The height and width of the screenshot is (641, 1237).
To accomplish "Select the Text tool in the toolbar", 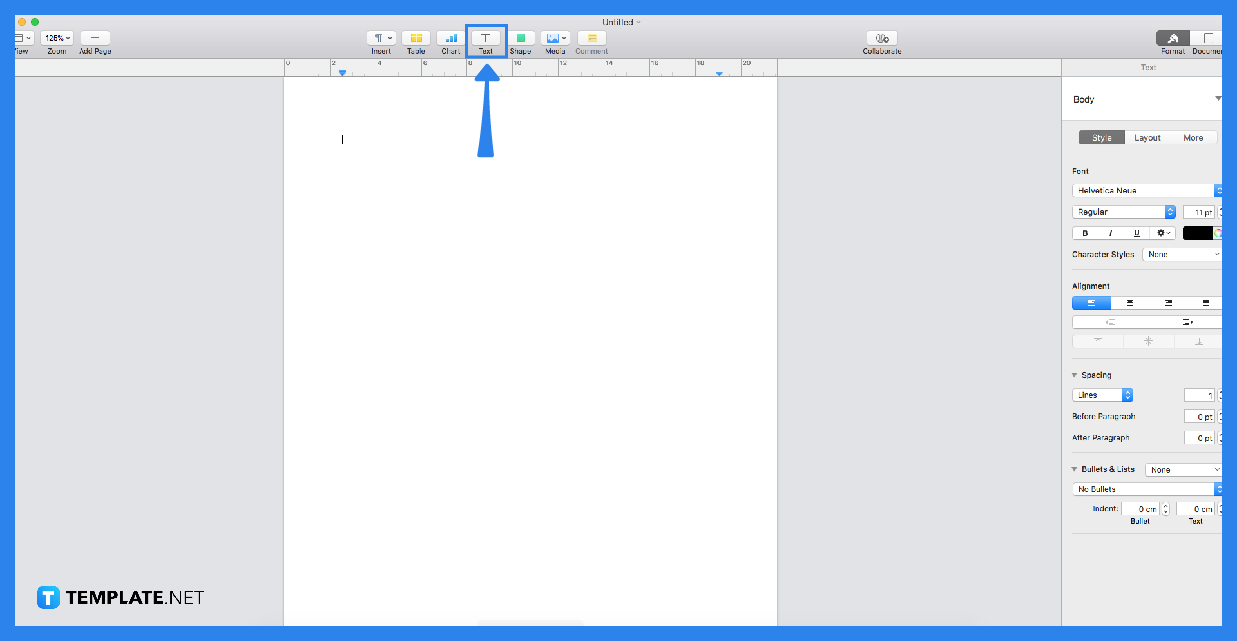I will pos(486,37).
